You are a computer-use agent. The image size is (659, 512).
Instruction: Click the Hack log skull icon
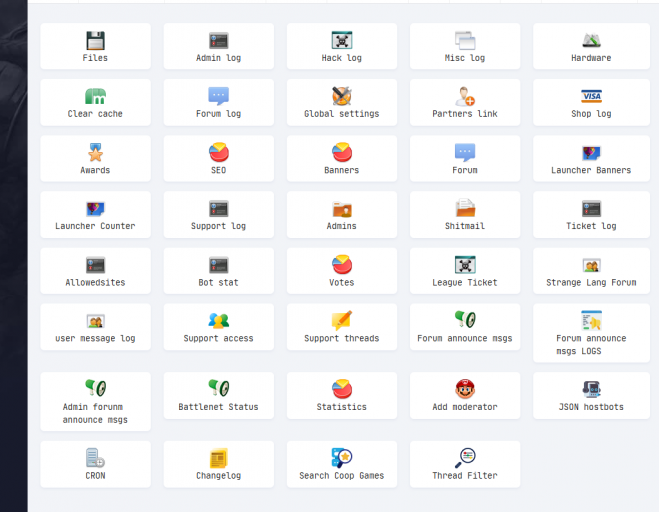[342, 40]
